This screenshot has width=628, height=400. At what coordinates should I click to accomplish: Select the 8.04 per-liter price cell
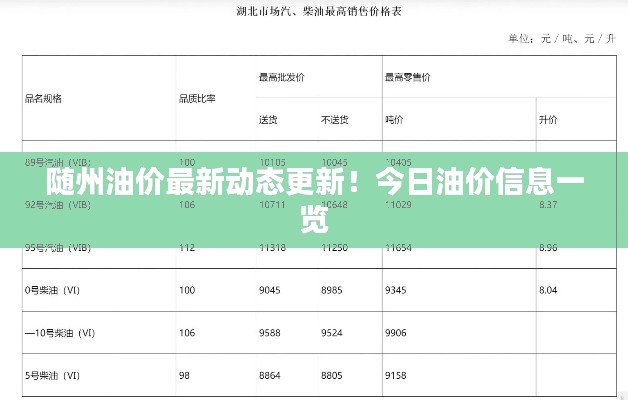[x=548, y=290]
